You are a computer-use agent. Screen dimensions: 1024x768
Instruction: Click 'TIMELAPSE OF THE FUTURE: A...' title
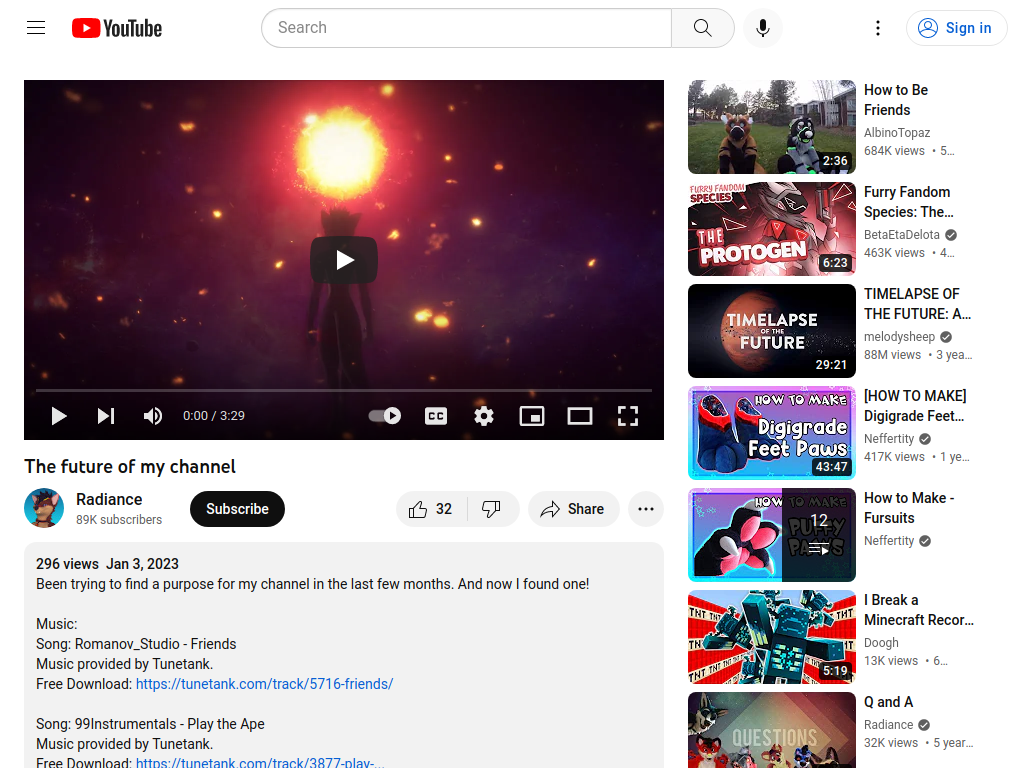[x=918, y=304]
